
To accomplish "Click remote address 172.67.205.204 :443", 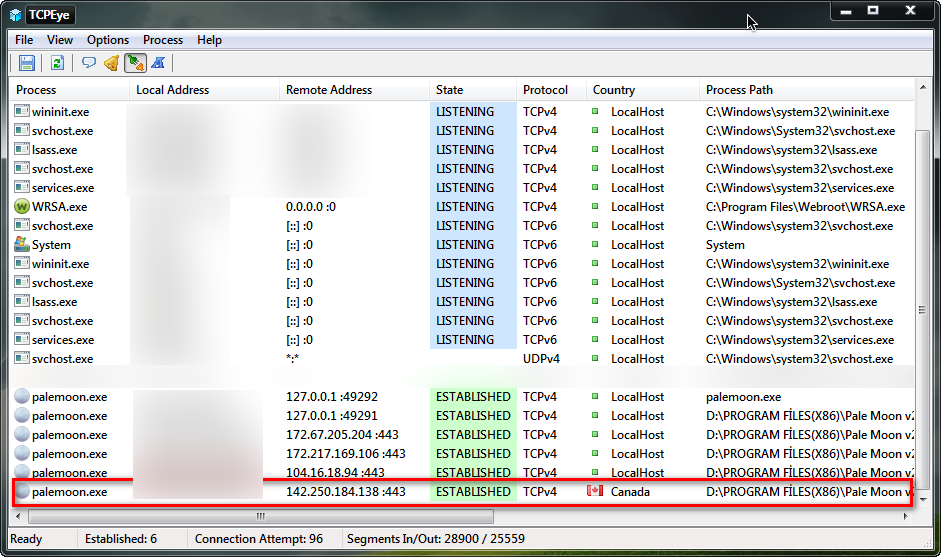I will click(x=342, y=435).
